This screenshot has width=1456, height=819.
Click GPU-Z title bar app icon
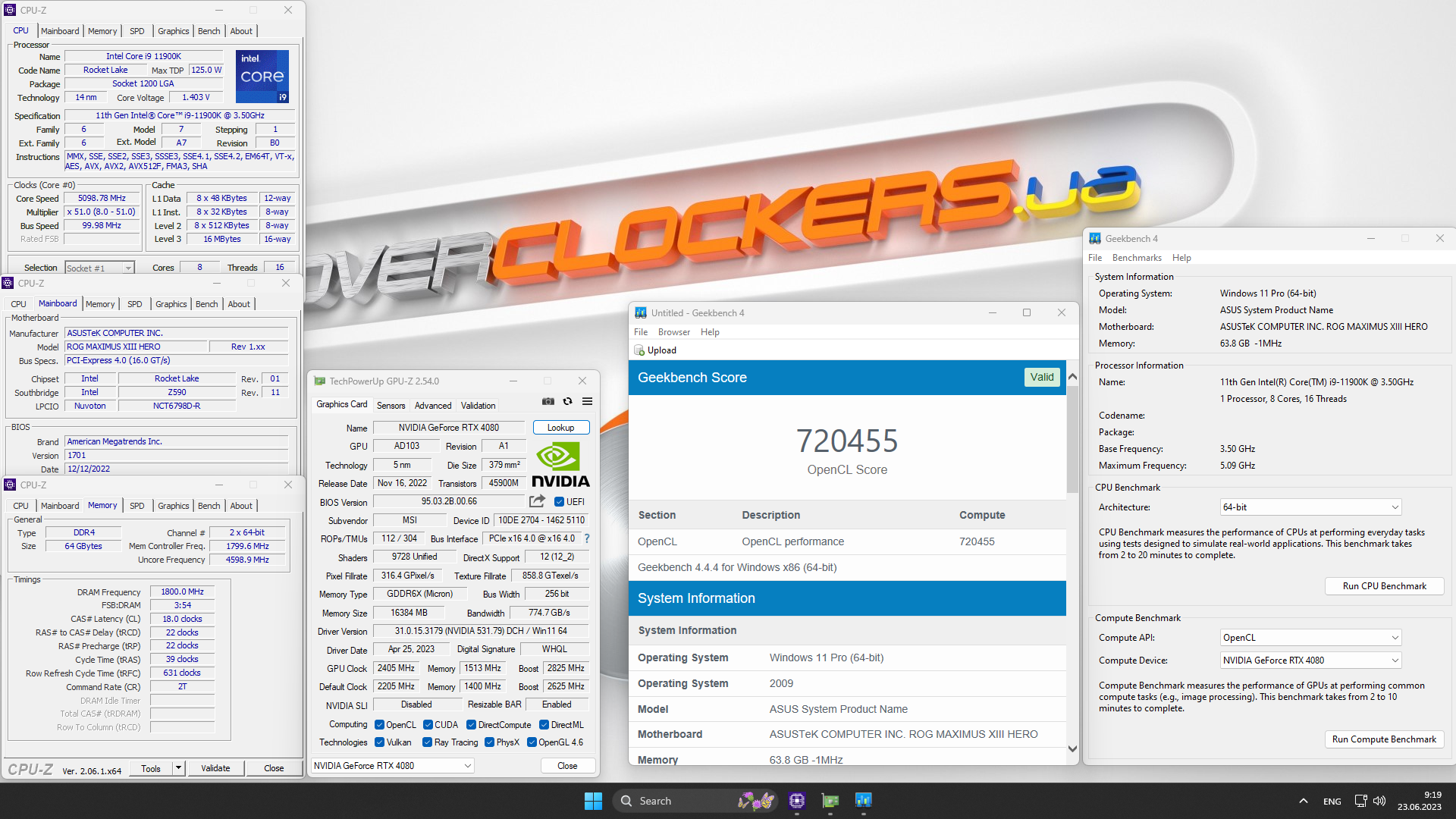[x=320, y=381]
